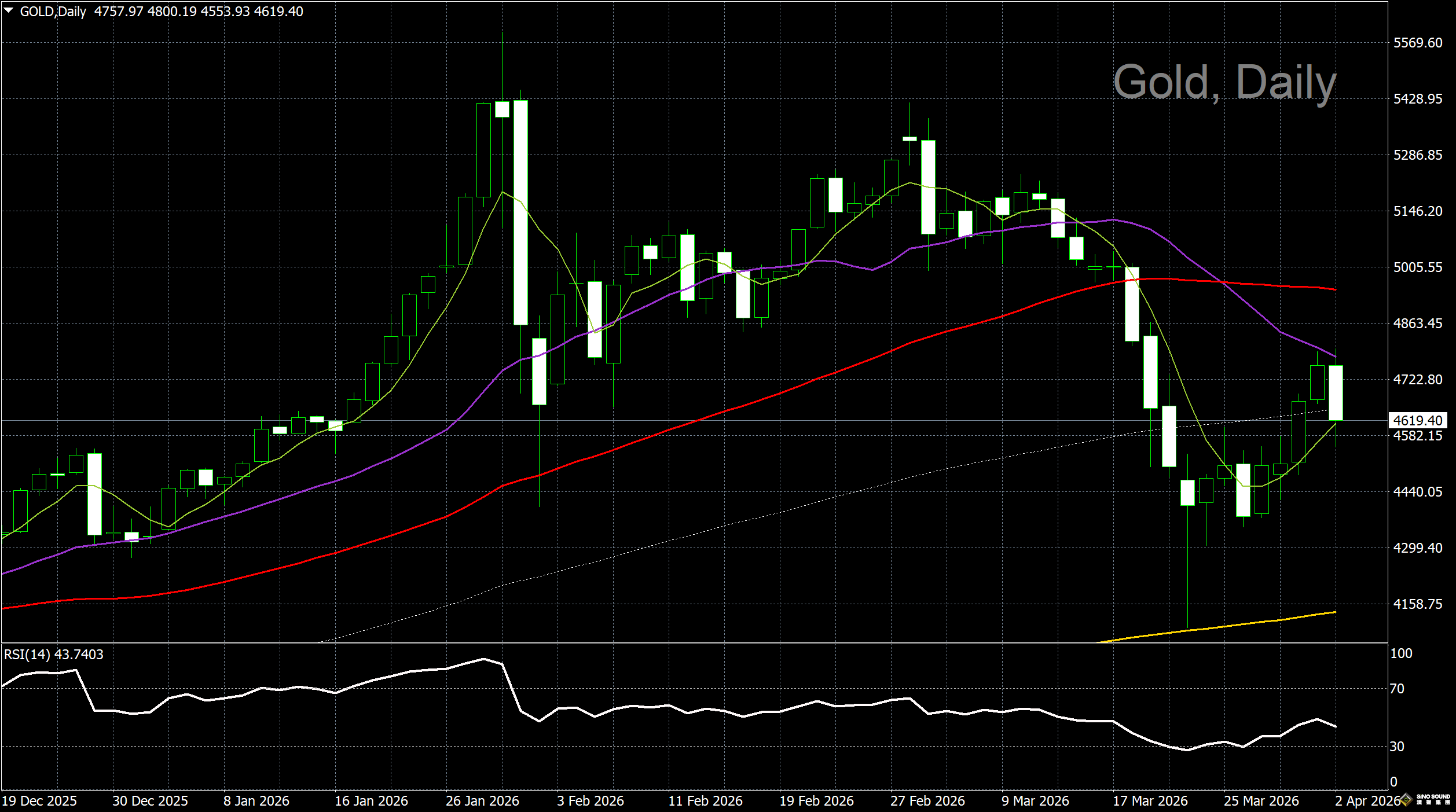Screen dimensions: 1456x812
Task: Select the 19 Dec 2025 date label
Action: (39, 801)
